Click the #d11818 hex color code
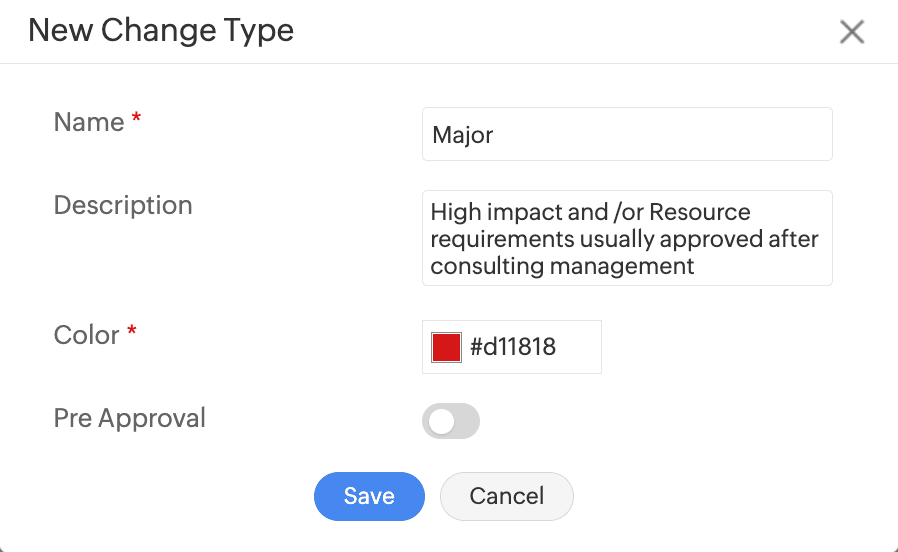The image size is (898, 552). point(513,347)
